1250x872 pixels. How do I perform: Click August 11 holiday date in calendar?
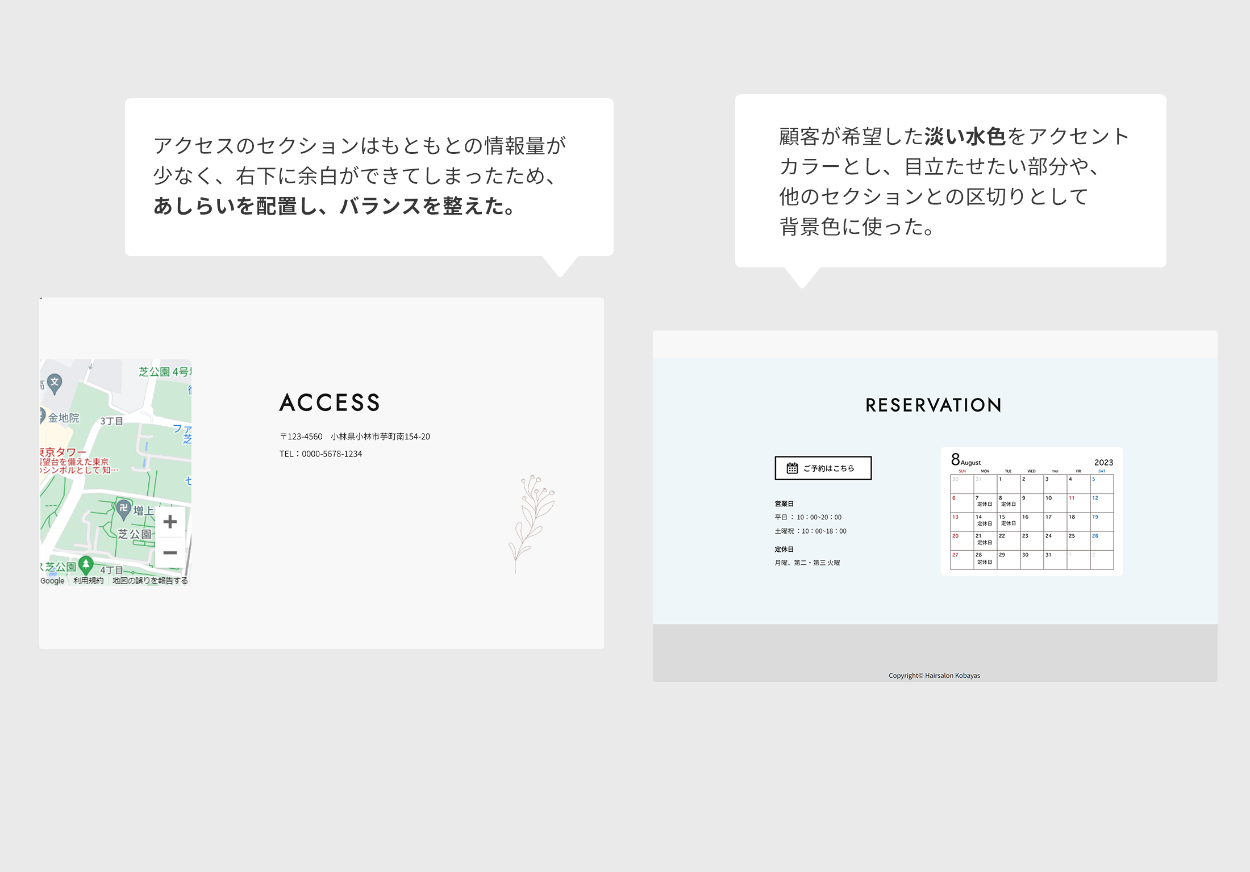tap(1077, 502)
